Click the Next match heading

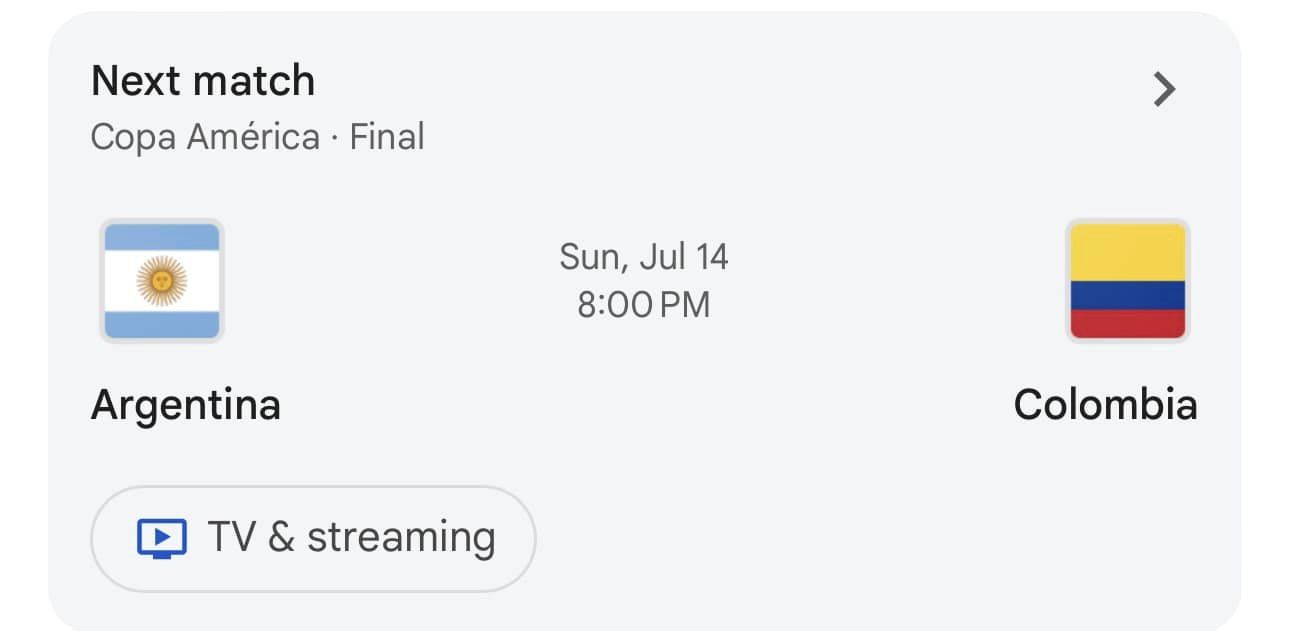click(x=203, y=81)
